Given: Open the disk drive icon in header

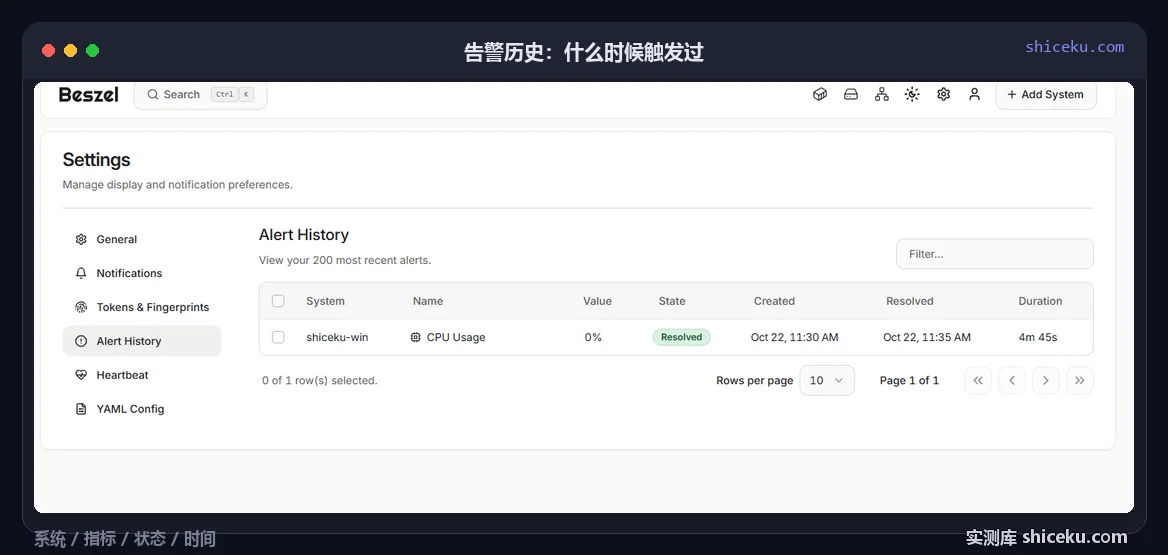Looking at the screenshot, I should tap(851, 95).
